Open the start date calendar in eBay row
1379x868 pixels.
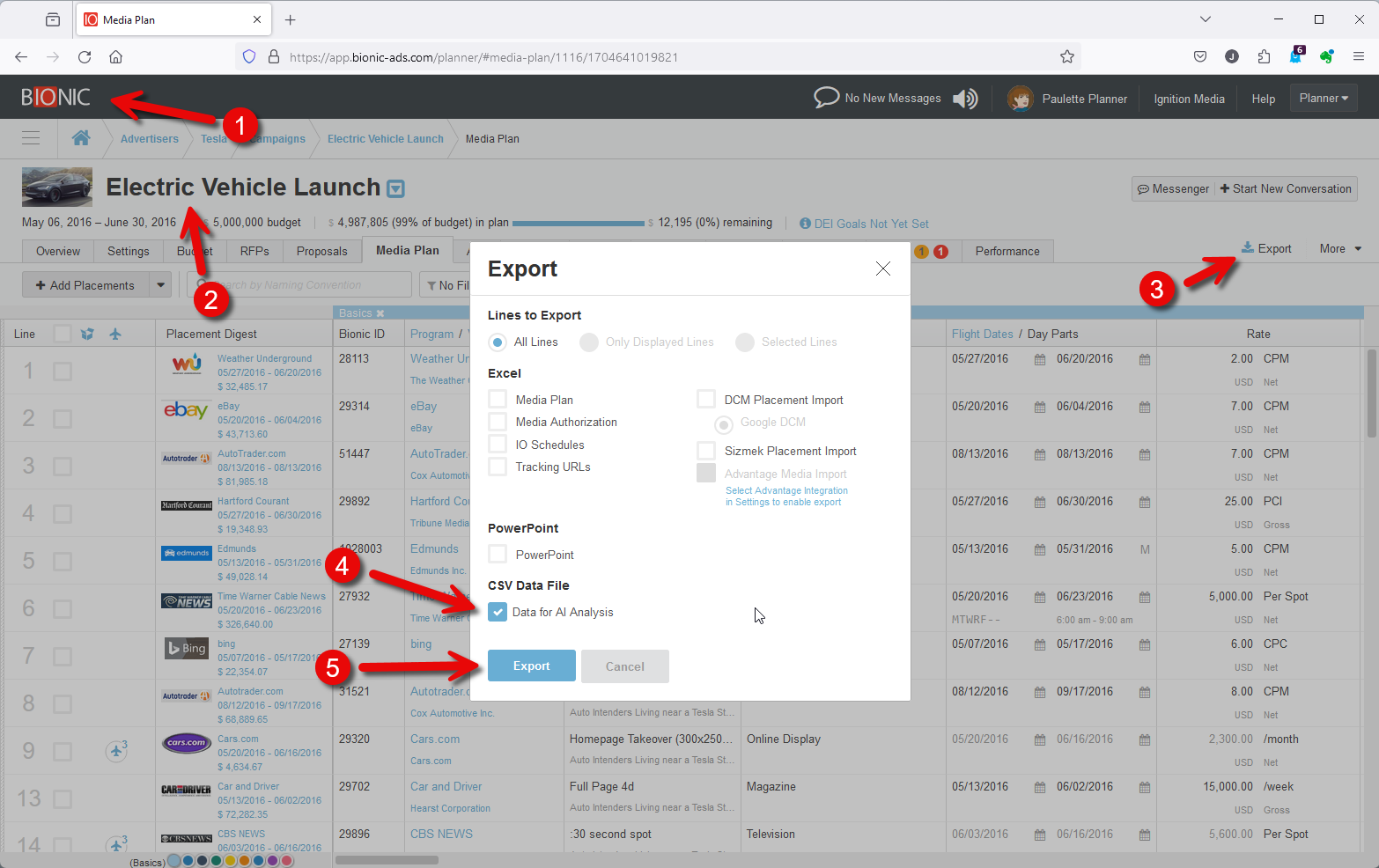[1040, 407]
